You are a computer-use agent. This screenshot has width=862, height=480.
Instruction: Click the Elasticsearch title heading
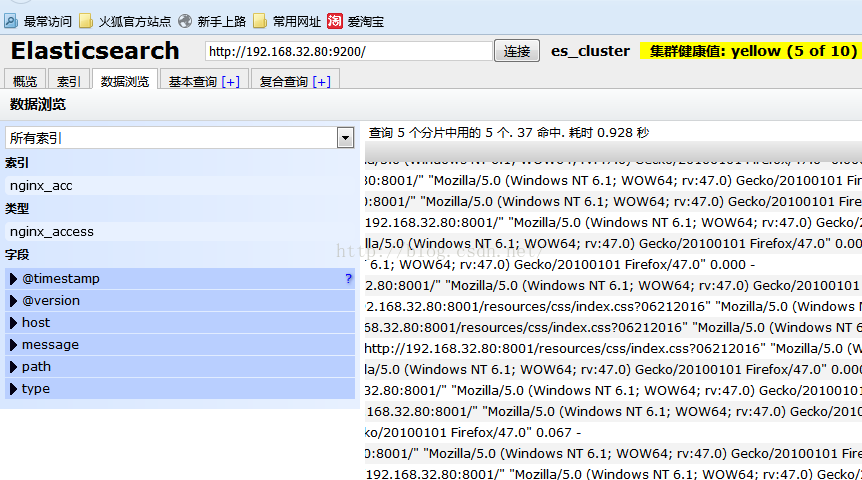pyautogui.click(x=95, y=51)
